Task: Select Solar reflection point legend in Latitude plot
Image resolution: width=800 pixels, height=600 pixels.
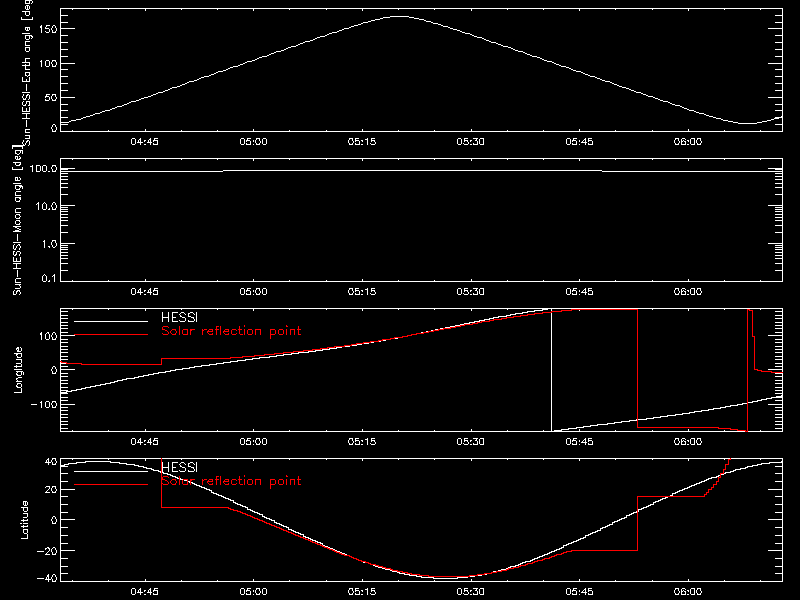Action: coord(231,481)
